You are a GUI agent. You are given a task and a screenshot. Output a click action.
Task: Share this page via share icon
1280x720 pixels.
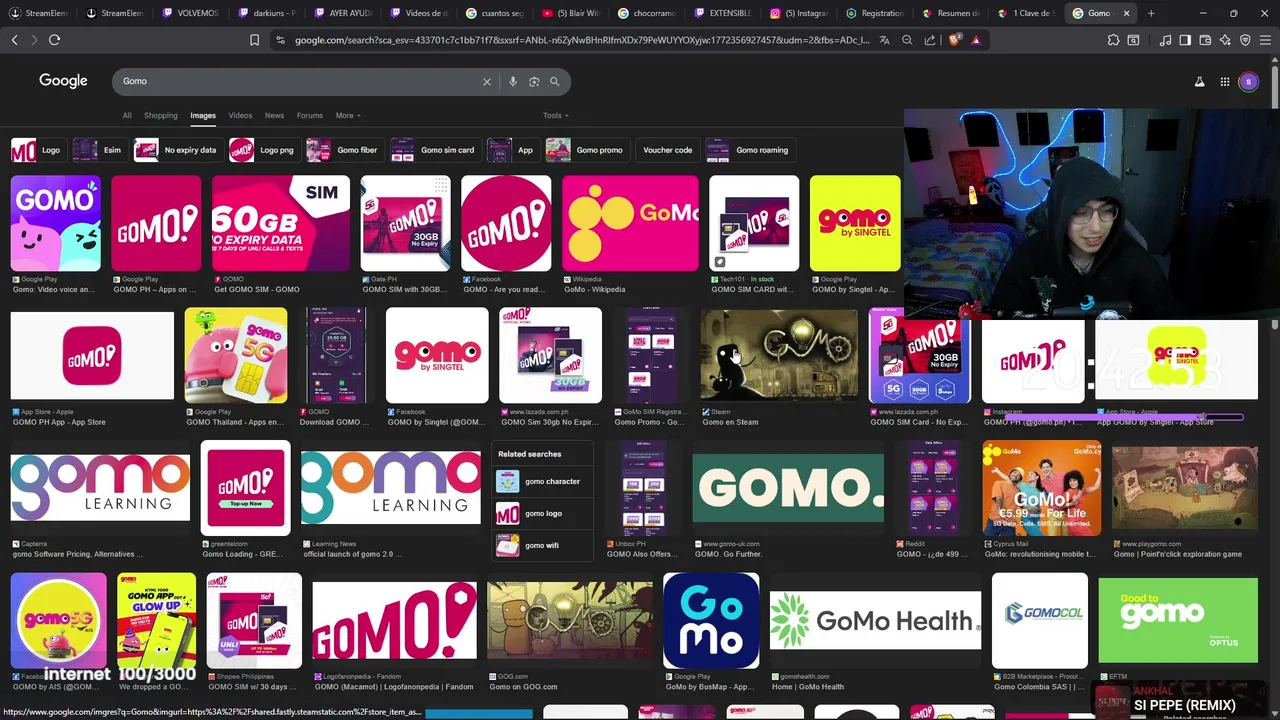930,40
